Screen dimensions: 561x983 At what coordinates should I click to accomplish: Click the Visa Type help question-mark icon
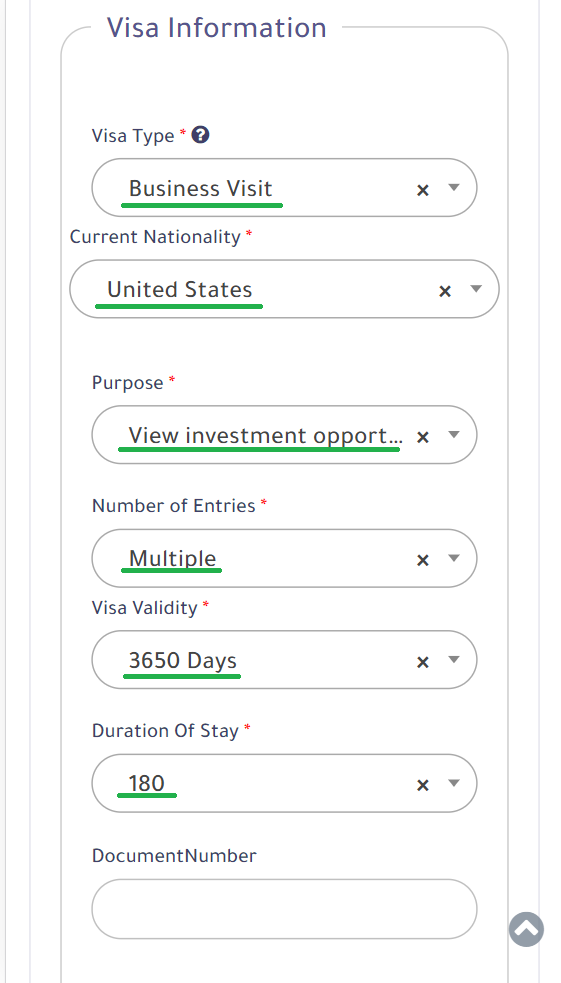pyautogui.click(x=201, y=135)
